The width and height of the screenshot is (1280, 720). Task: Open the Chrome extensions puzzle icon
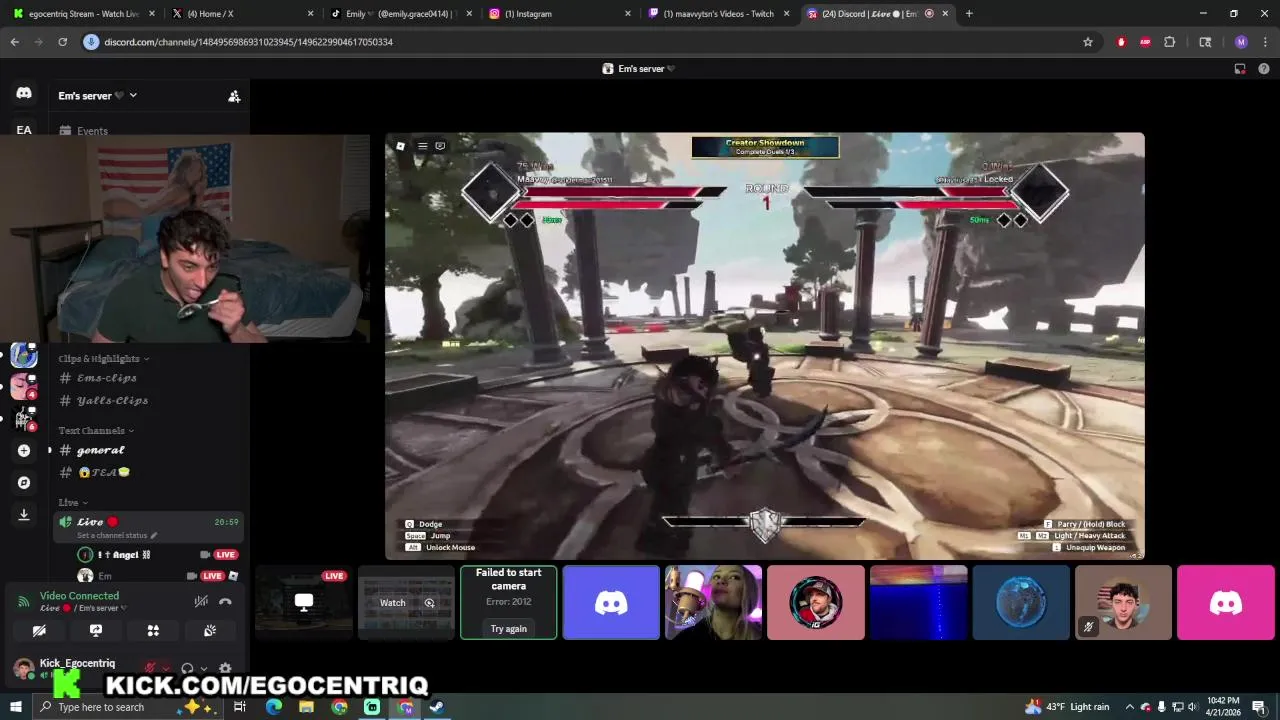tap(1170, 42)
